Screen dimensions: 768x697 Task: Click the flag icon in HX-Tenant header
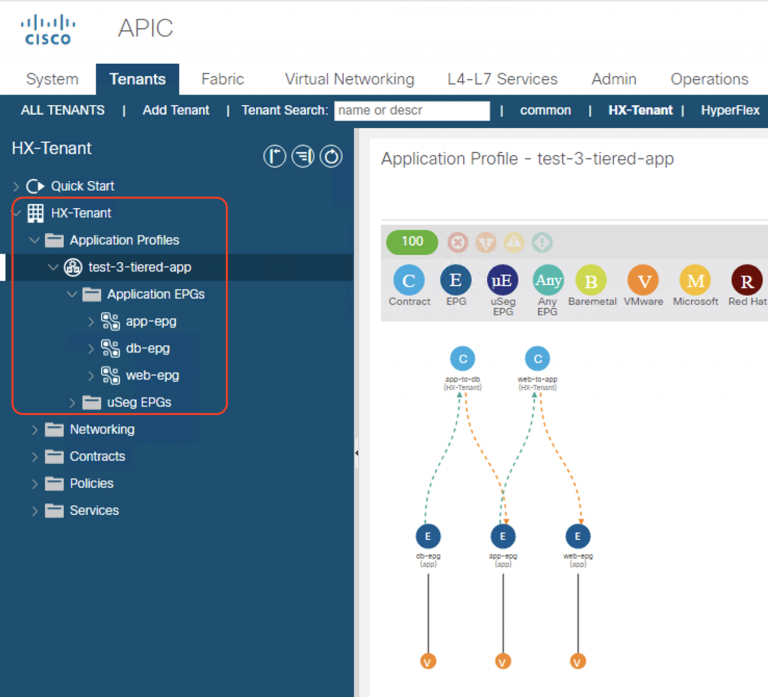coord(274,157)
